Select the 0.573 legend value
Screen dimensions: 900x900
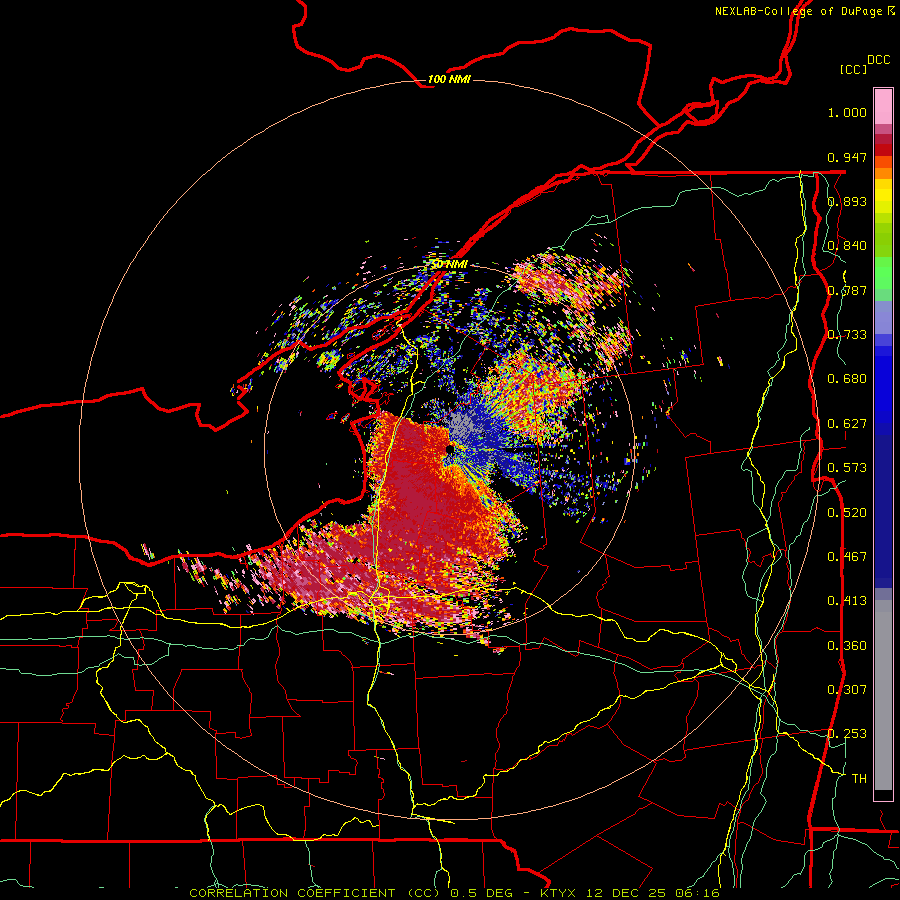coord(847,468)
